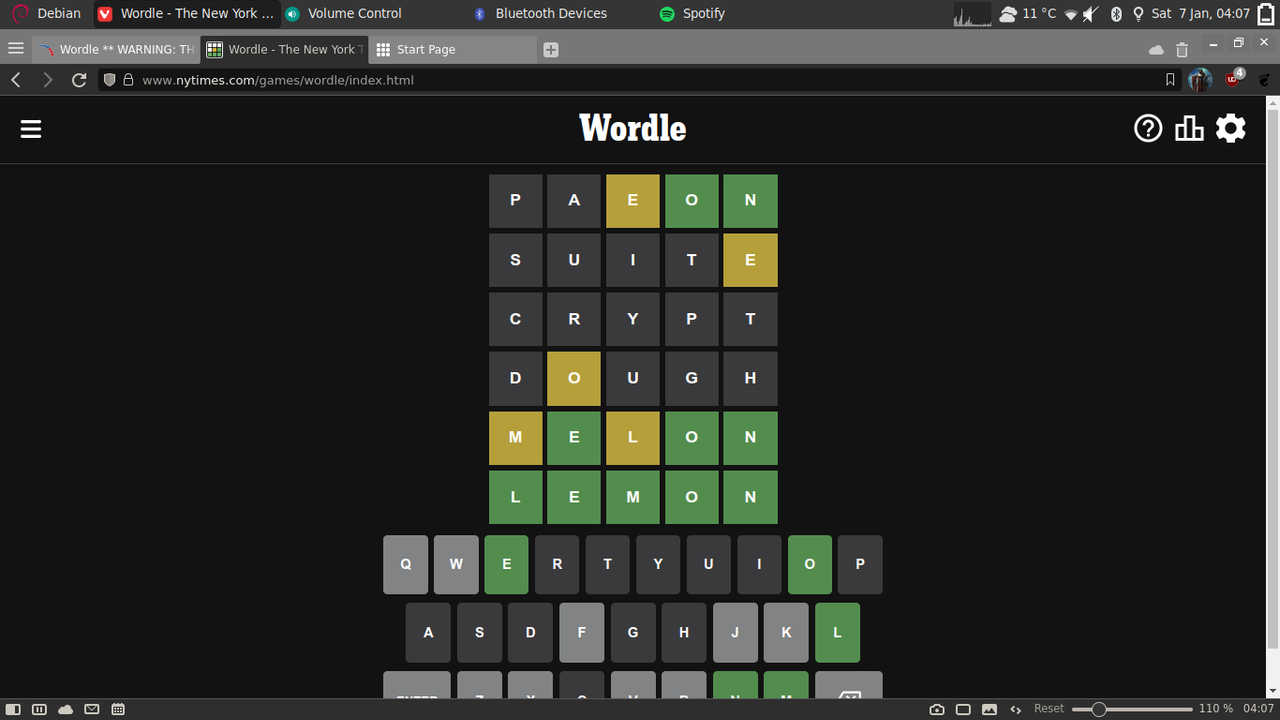Tap the green O key on the keyboard
Viewport: 1280px width, 720px height.
tap(810, 565)
